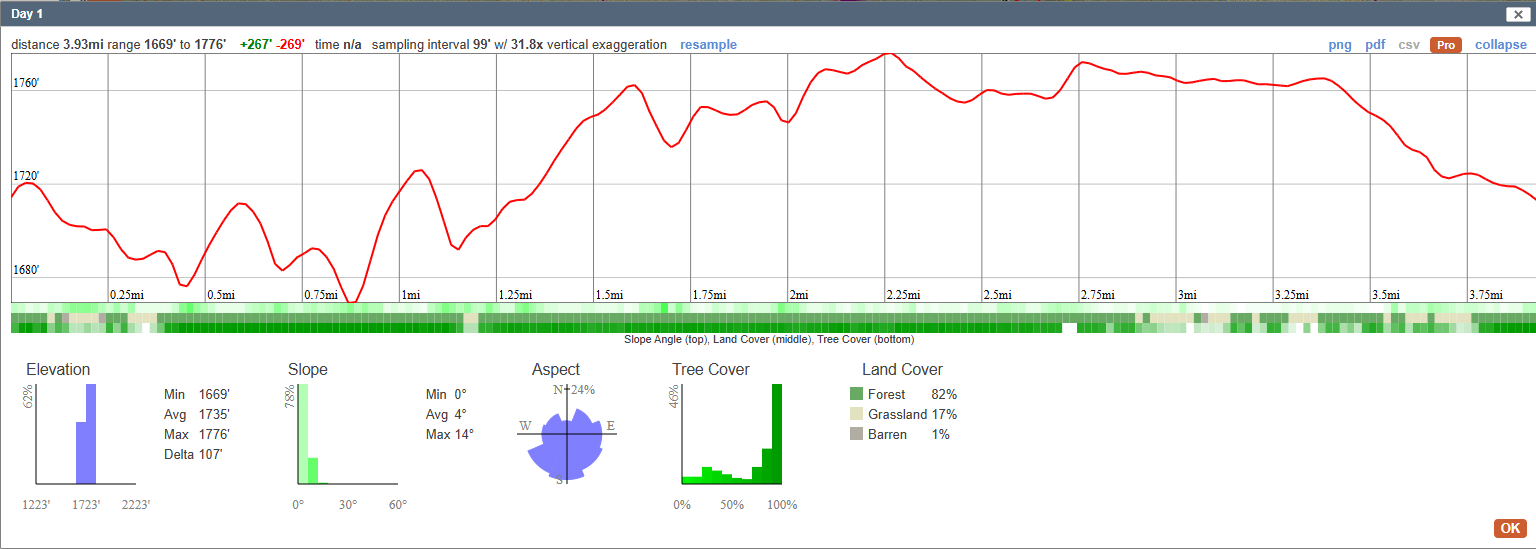Image resolution: width=1536 pixels, height=549 pixels.
Task: Click the 1760' elevation axis label
Action: click(26, 83)
